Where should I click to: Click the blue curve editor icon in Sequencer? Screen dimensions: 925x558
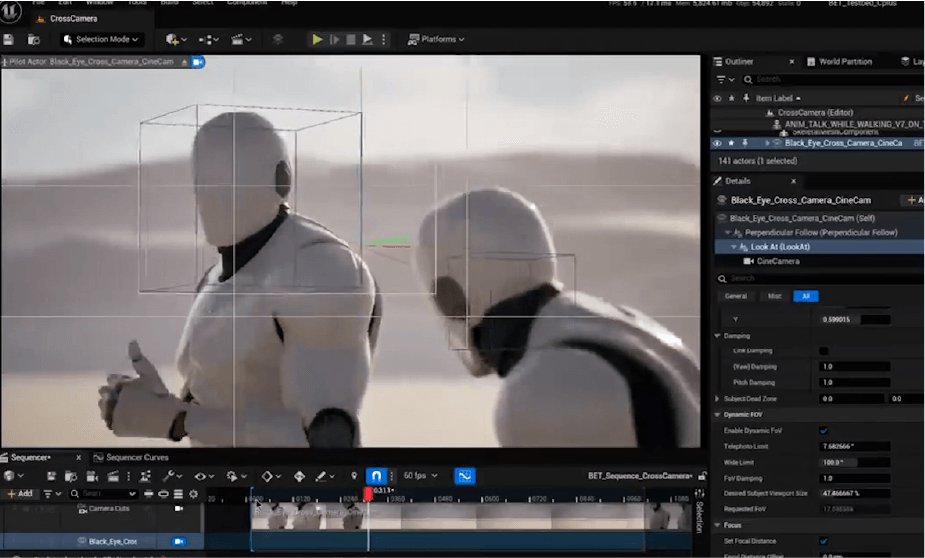[x=464, y=476]
